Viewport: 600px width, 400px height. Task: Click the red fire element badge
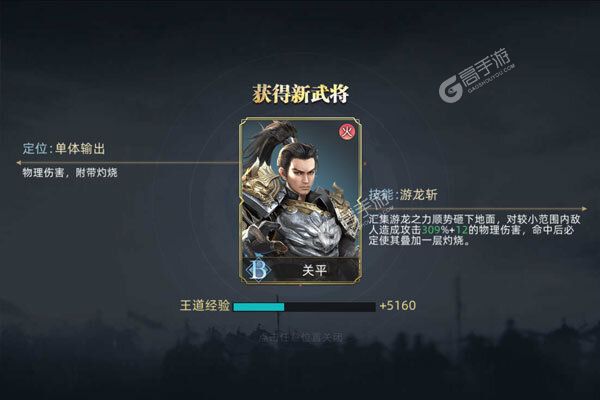pos(347,132)
